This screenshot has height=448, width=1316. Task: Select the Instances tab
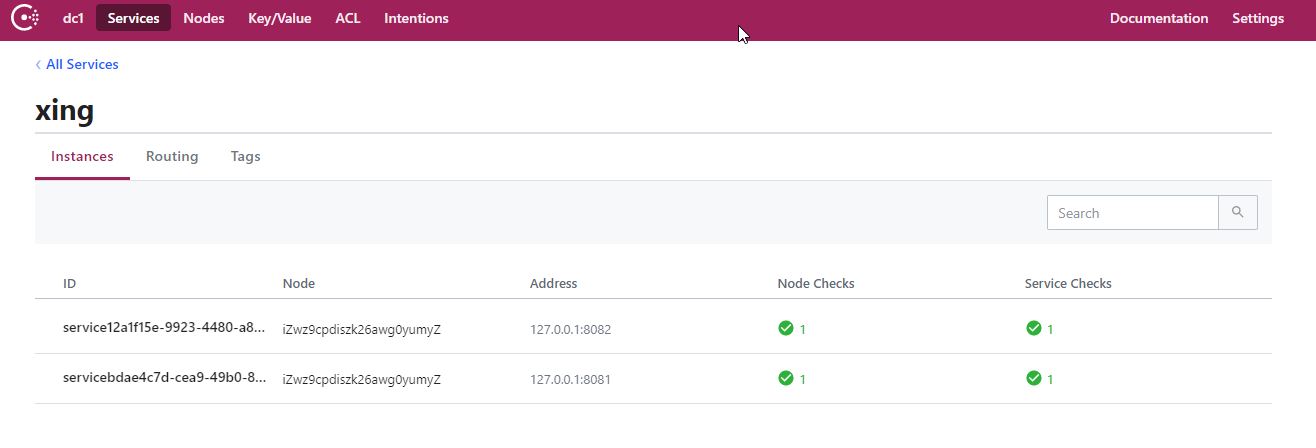[82, 157]
